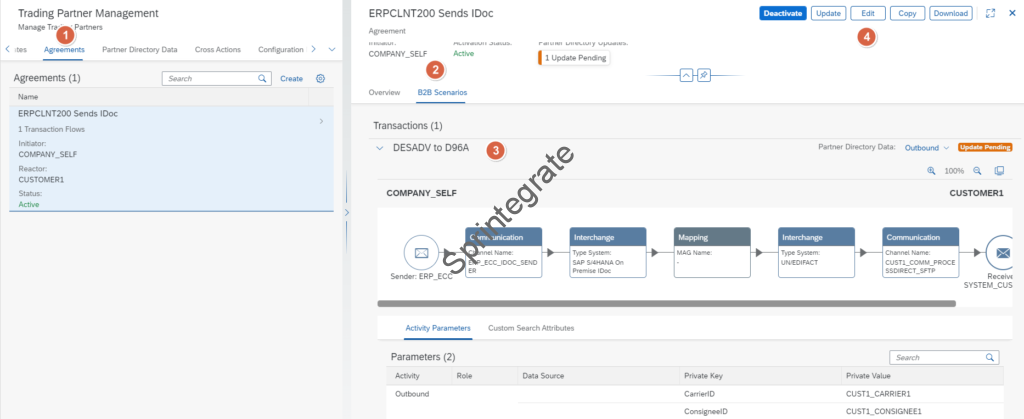Screen dimensions: 1024x419
Task: Switch to the Partner Directory Data tab
Action: click(140, 49)
